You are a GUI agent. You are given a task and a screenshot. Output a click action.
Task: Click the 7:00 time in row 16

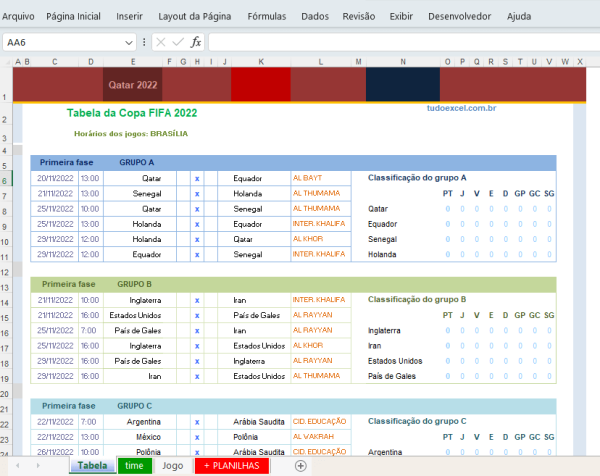point(90,331)
